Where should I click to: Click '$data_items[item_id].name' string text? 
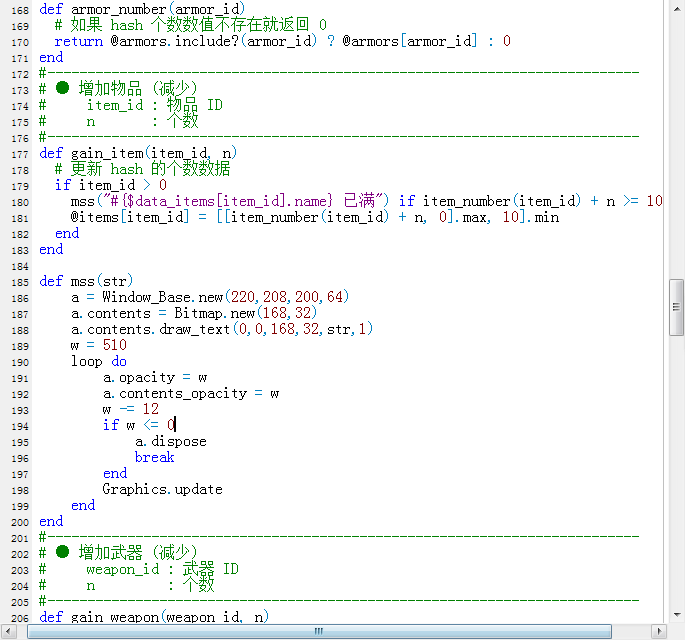[x=230, y=201]
